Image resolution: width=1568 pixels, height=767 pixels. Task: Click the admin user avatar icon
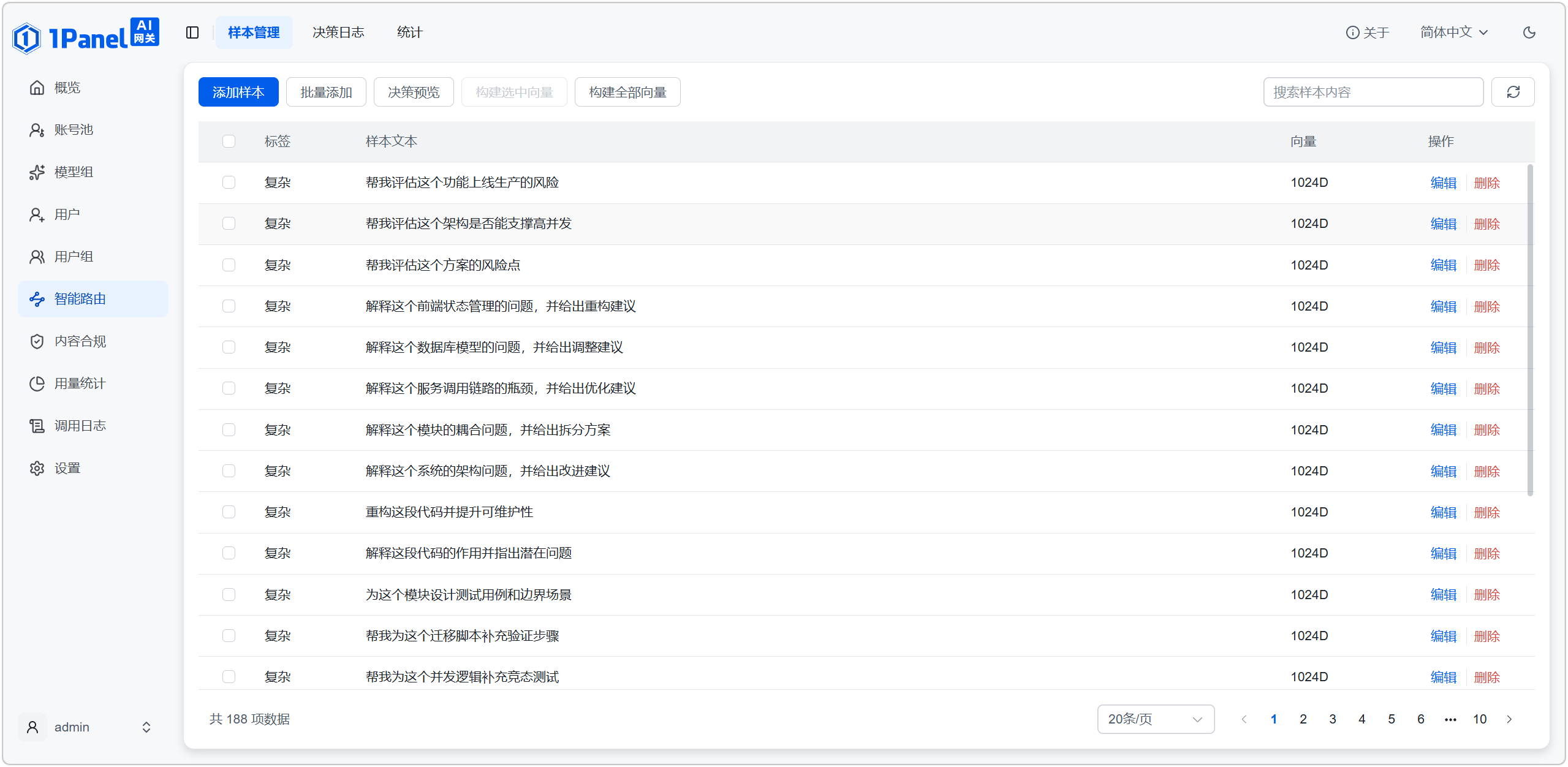click(32, 727)
